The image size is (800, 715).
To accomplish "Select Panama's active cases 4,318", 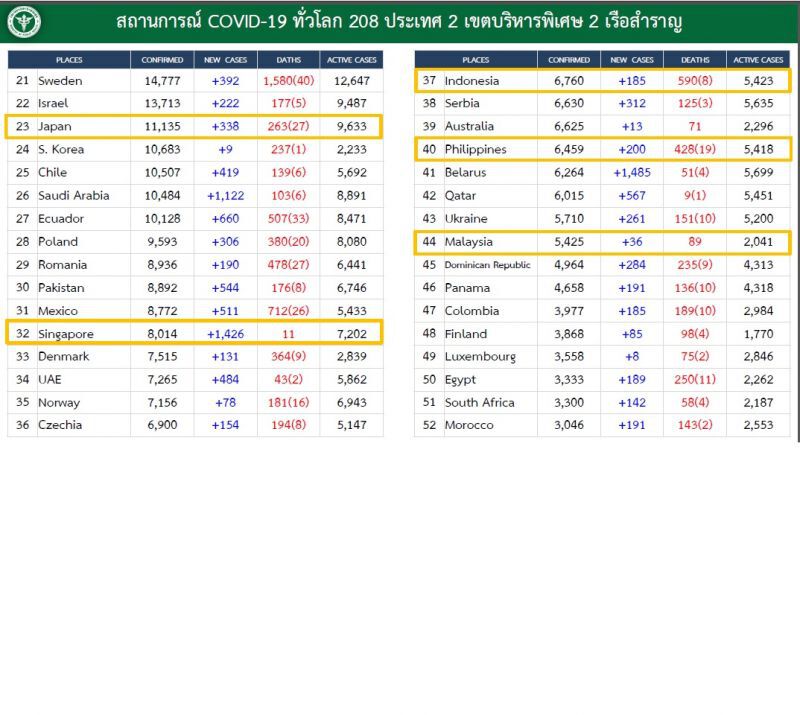I will point(758,287).
